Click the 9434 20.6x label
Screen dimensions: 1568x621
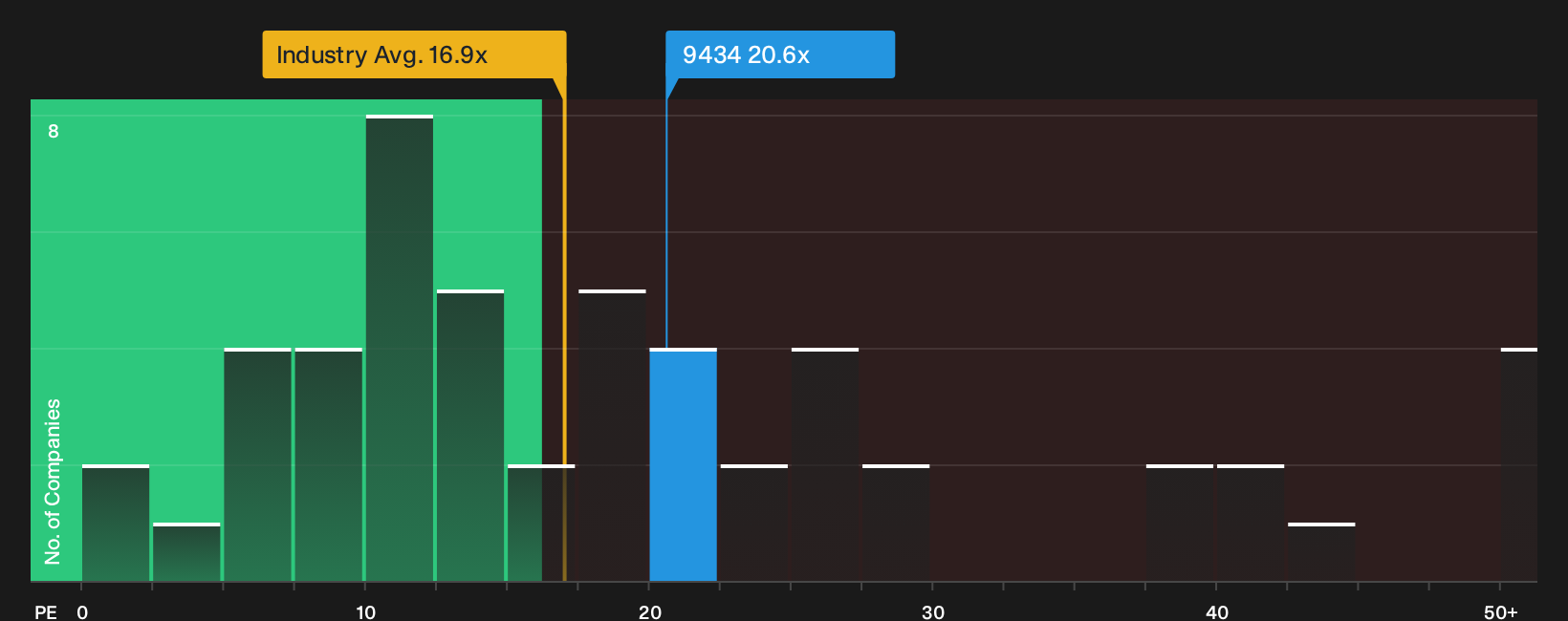780,54
